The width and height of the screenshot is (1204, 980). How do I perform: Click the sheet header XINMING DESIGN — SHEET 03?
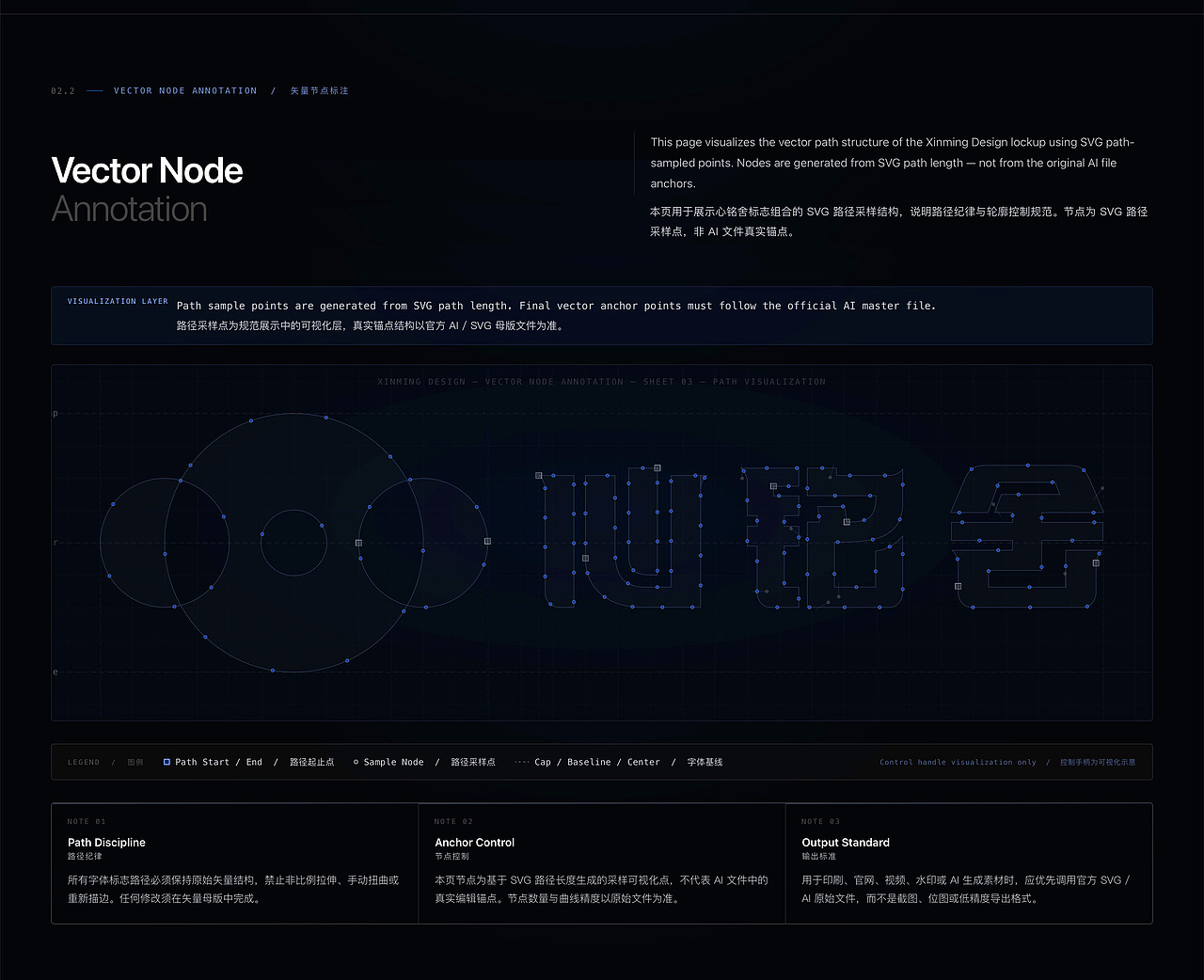(x=601, y=382)
